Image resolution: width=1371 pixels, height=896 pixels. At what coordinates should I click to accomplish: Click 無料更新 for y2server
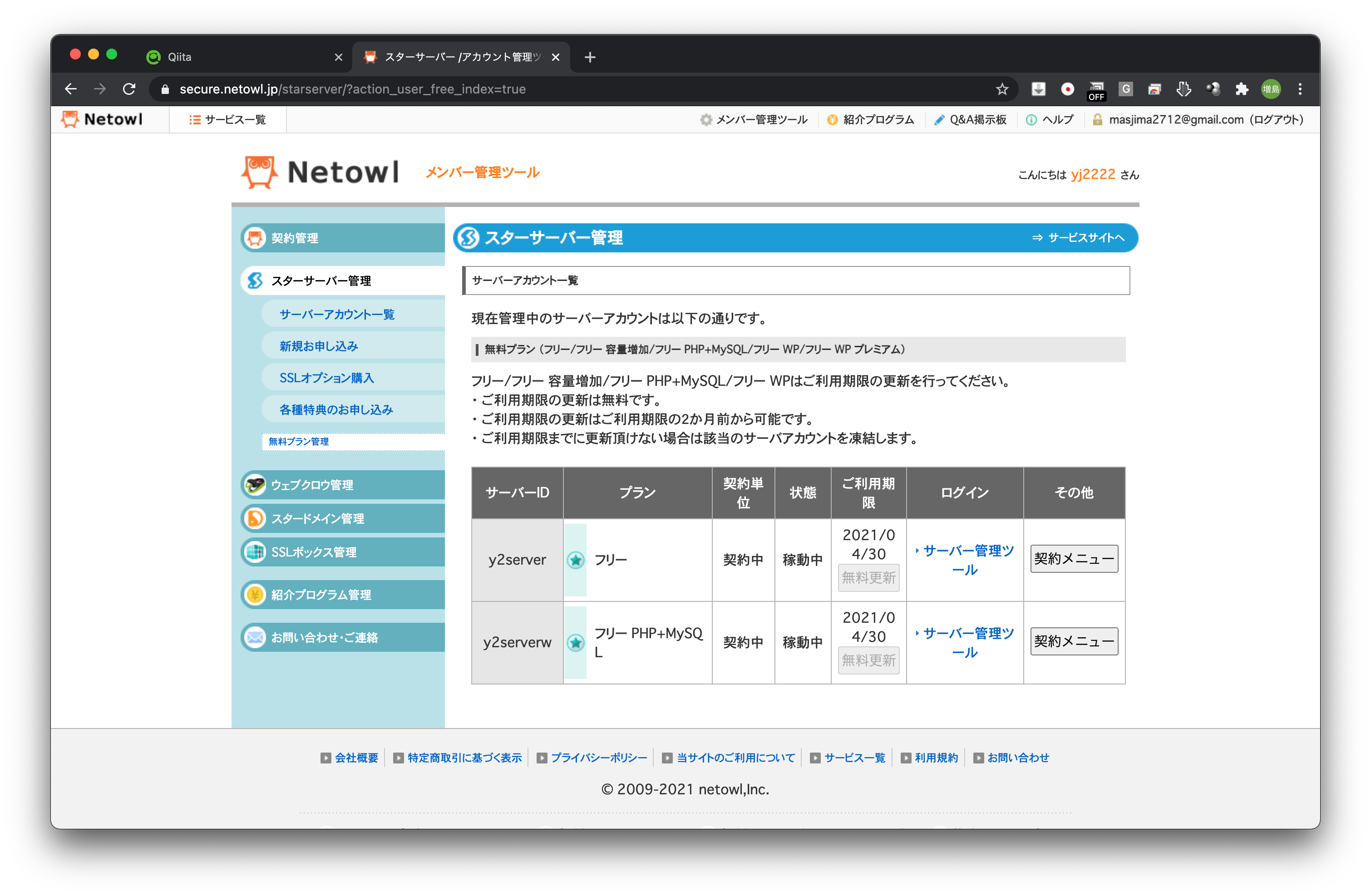[x=868, y=577]
